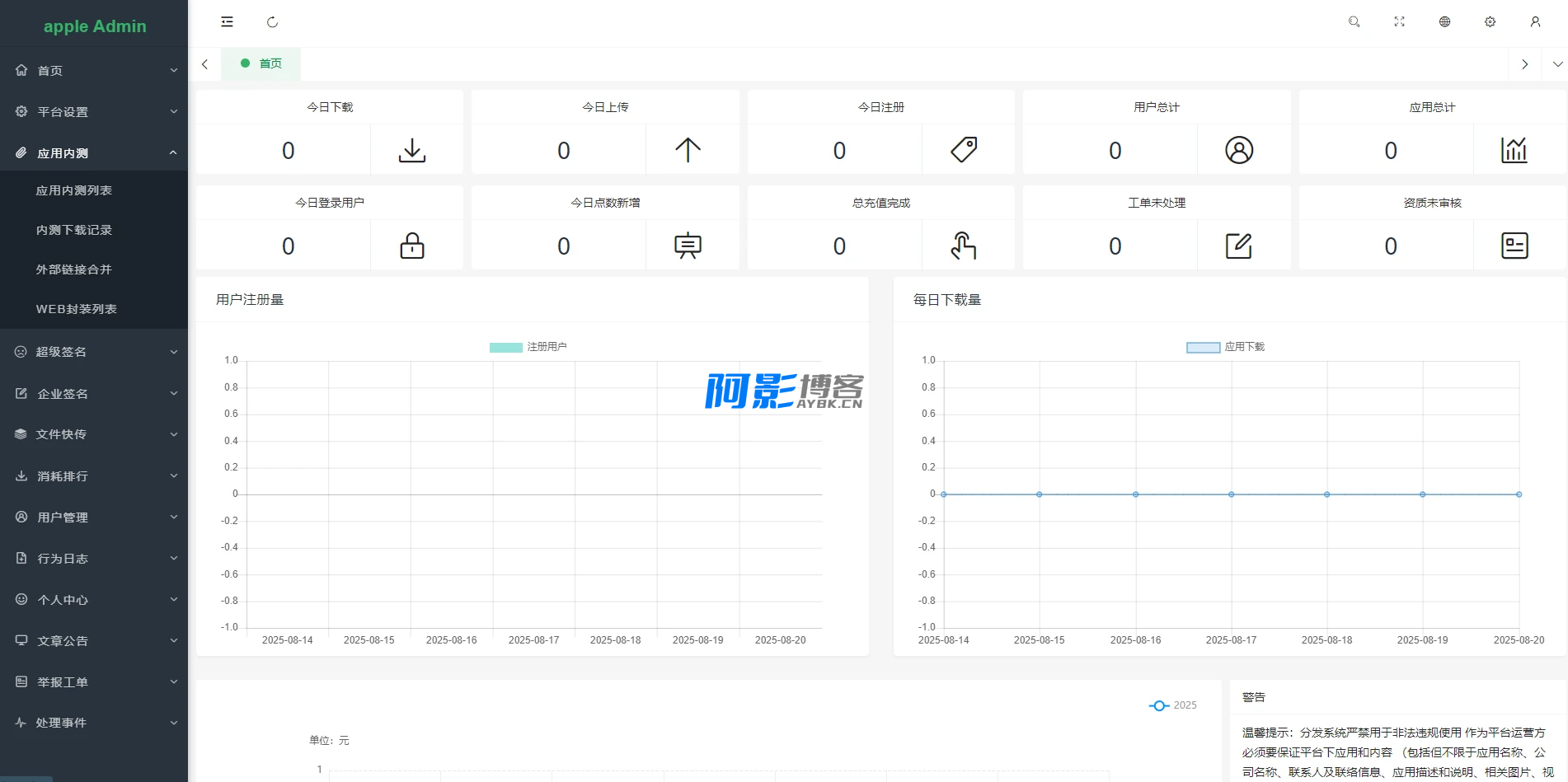Click the 今日下载 download icon
Screen dimensions: 1568x782
click(x=412, y=150)
